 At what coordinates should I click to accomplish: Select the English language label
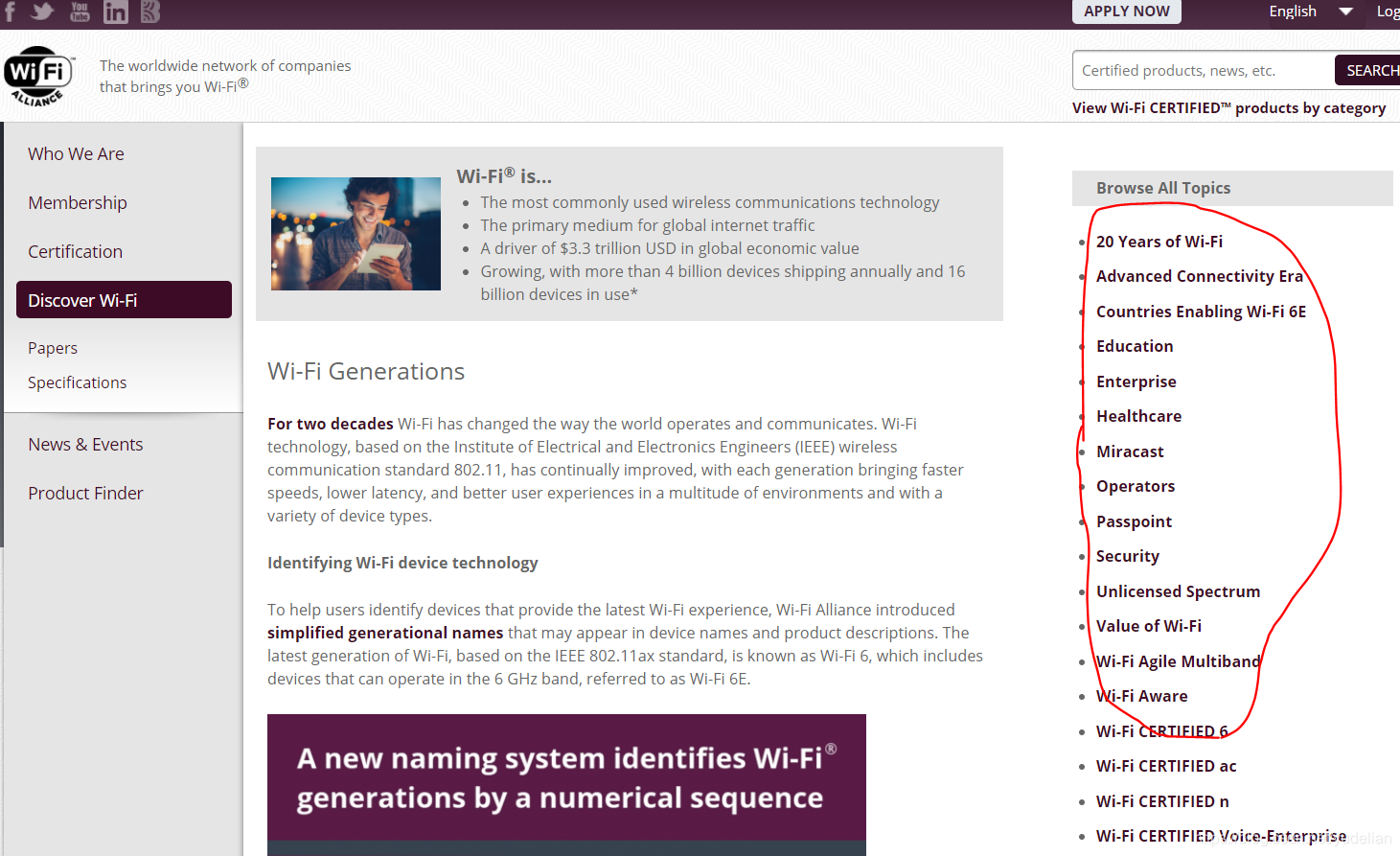click(1293, 12)
